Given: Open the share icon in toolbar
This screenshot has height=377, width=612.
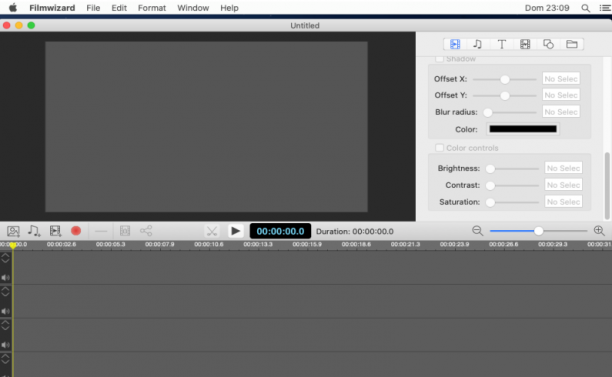Looking at the screenshot, I should tap(146, 231).
